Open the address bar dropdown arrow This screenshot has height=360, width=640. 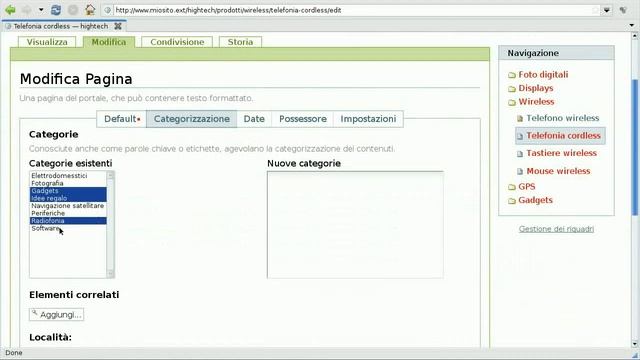tap(607, 10)
